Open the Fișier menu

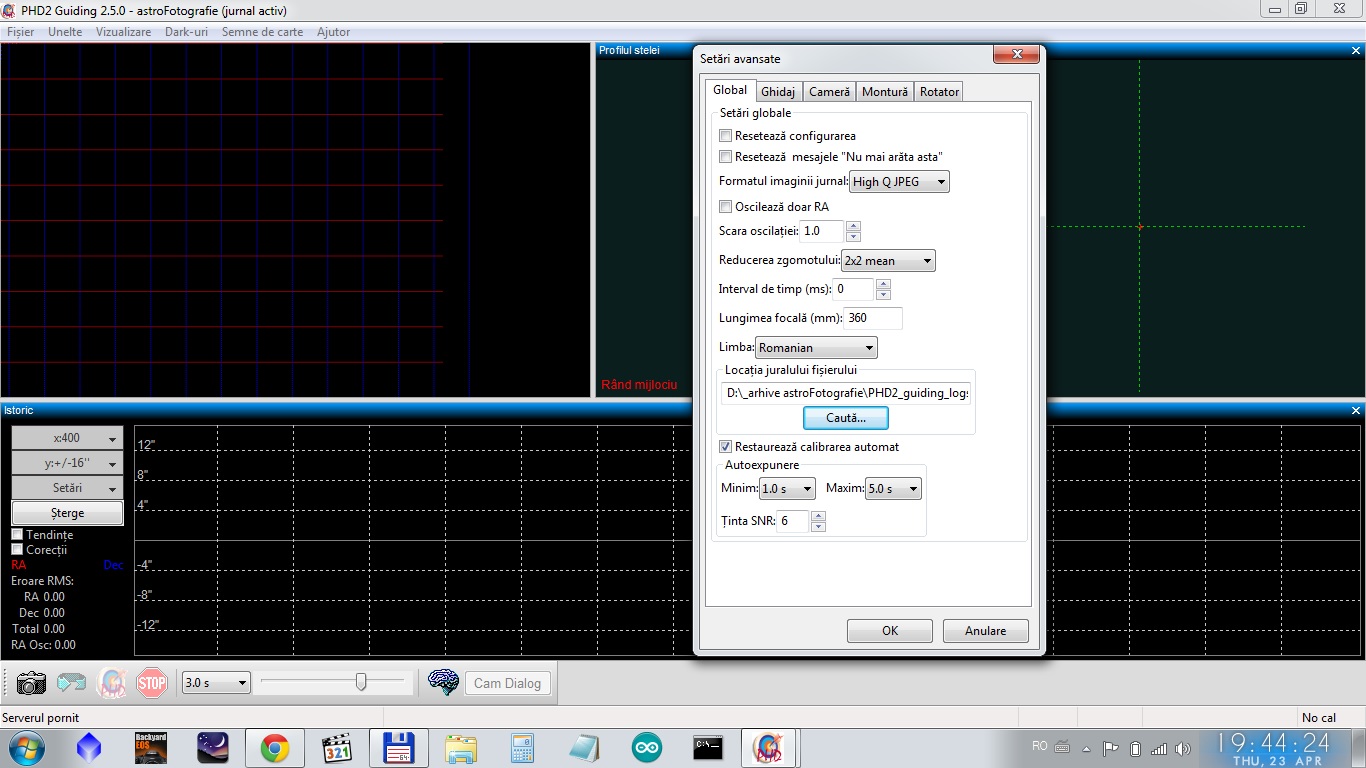click(21, 32)
